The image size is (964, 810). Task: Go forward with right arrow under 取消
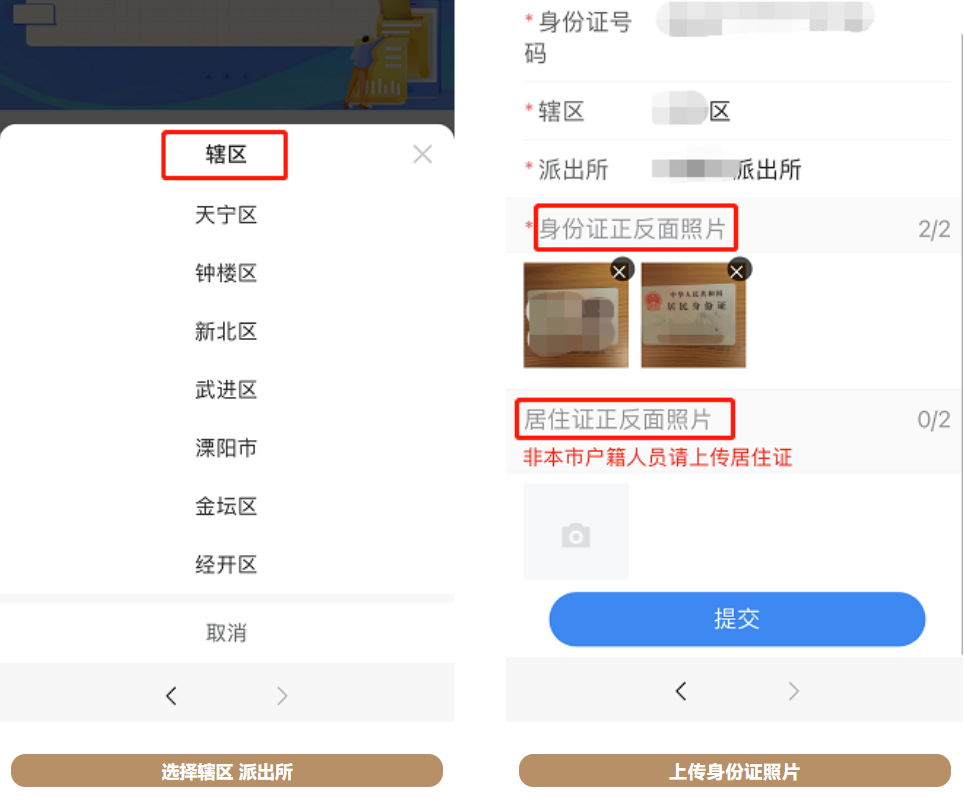(x=282, y=696)
